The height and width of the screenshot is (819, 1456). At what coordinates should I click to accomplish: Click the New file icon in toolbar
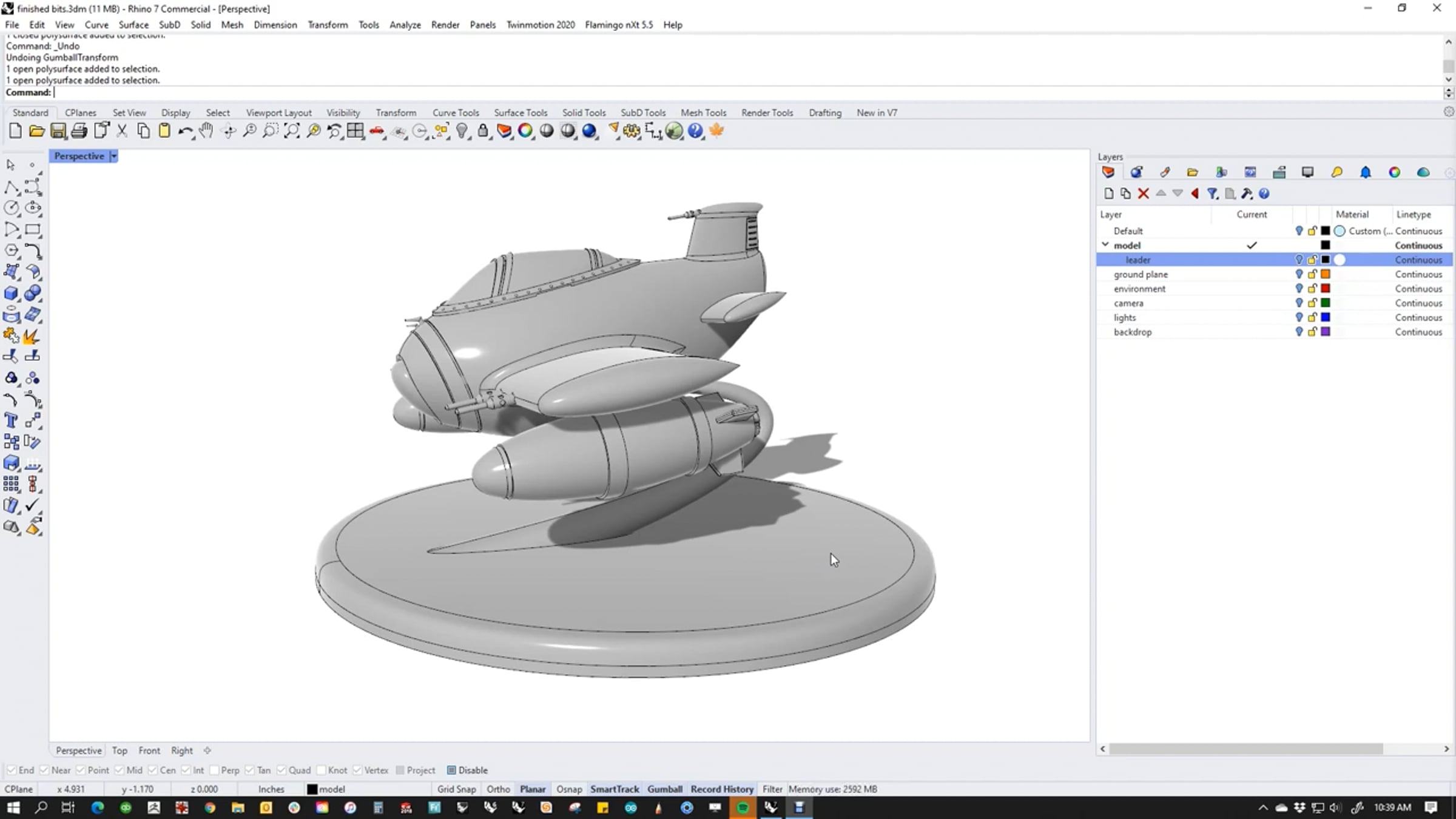click(x=15, y=131)
